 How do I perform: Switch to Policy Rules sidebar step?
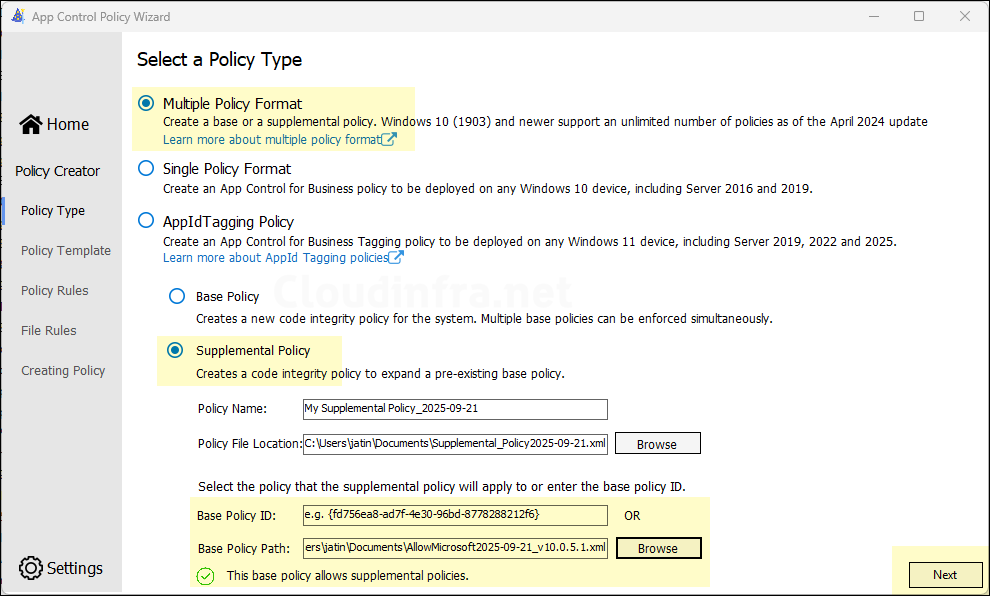point(55,291)
